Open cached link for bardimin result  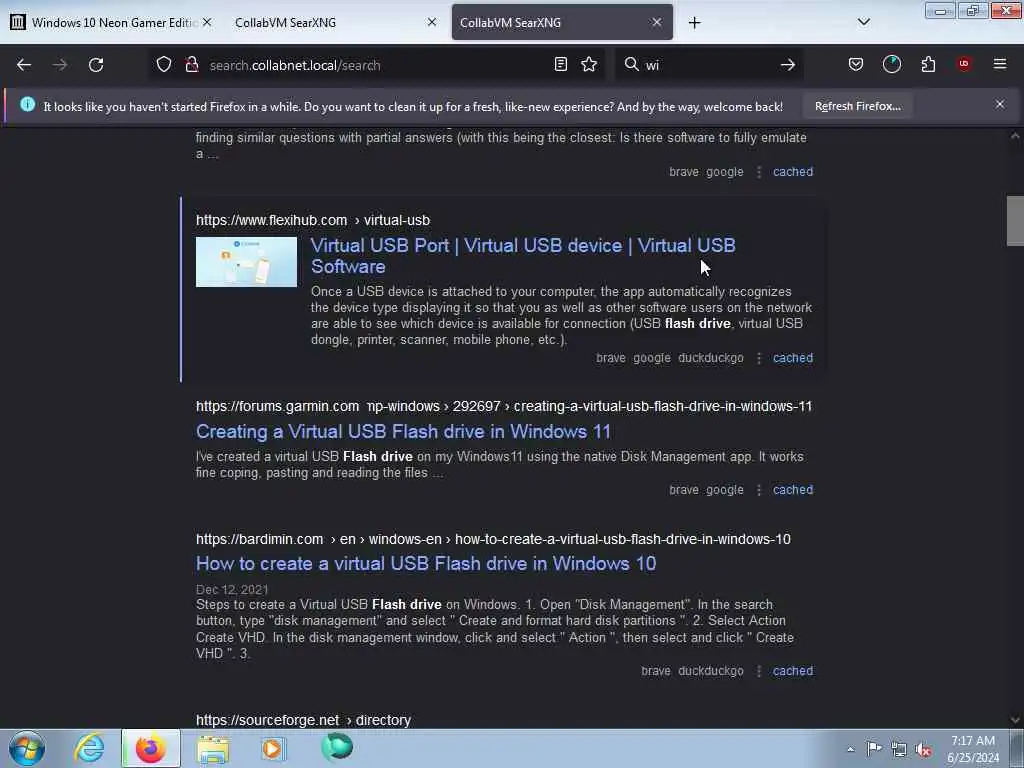coord(793,671)
